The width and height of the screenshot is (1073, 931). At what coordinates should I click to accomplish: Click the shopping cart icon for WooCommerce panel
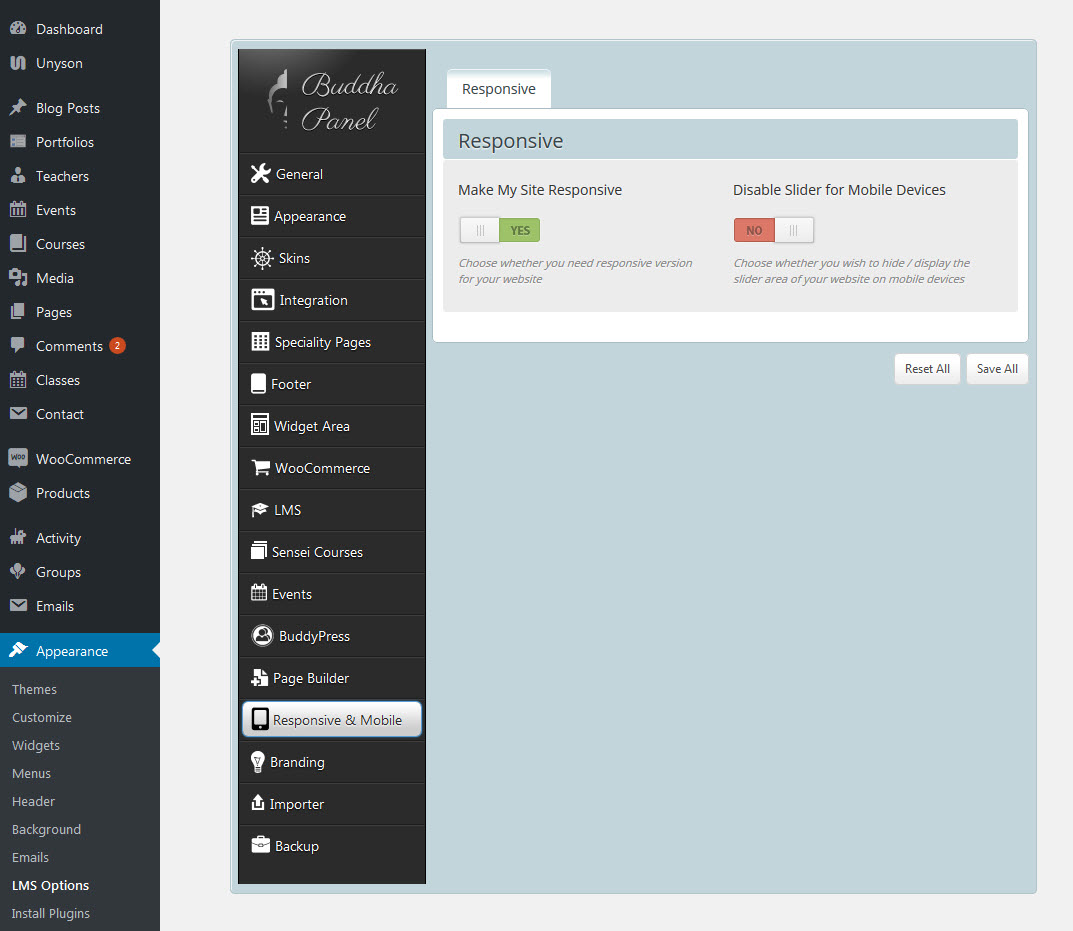click(x=260, y=468)
